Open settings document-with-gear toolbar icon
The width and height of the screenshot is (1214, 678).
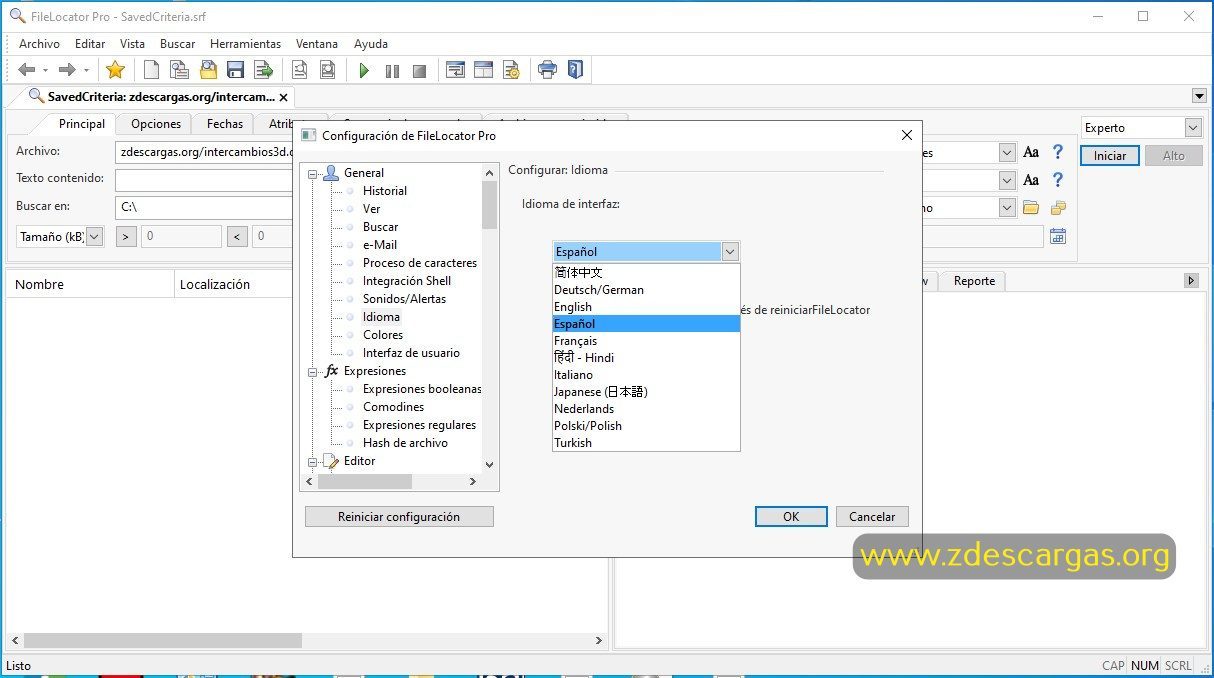point(511,70)
